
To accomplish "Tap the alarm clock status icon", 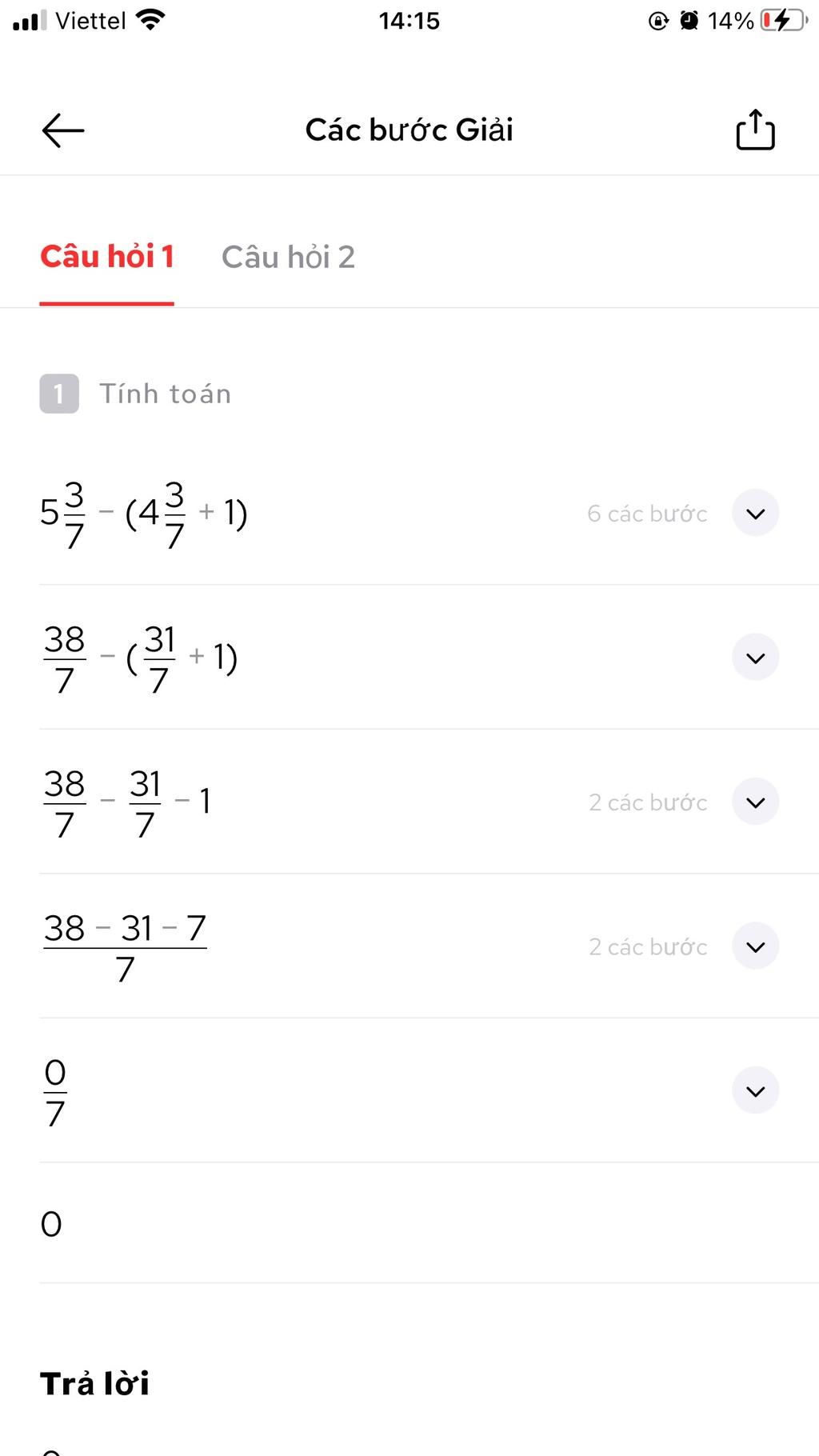I will pos(689,20).
